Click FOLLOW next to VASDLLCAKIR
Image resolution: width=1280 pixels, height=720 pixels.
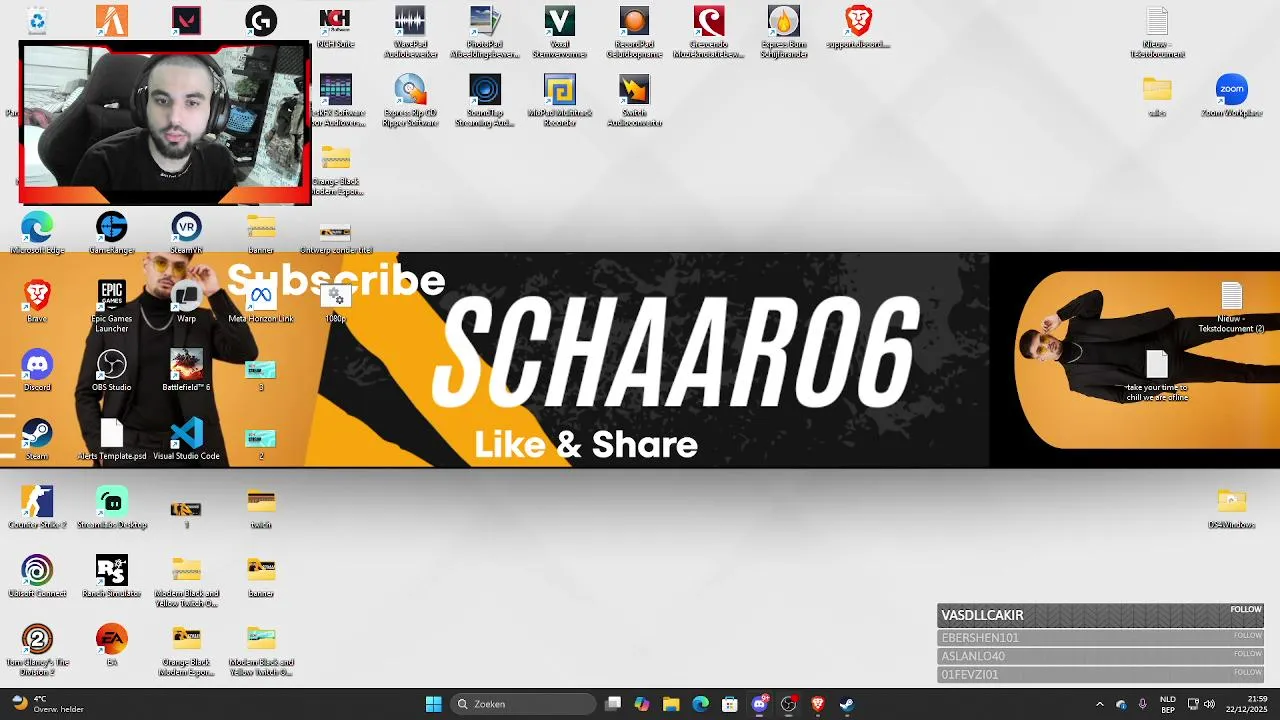1246,609
